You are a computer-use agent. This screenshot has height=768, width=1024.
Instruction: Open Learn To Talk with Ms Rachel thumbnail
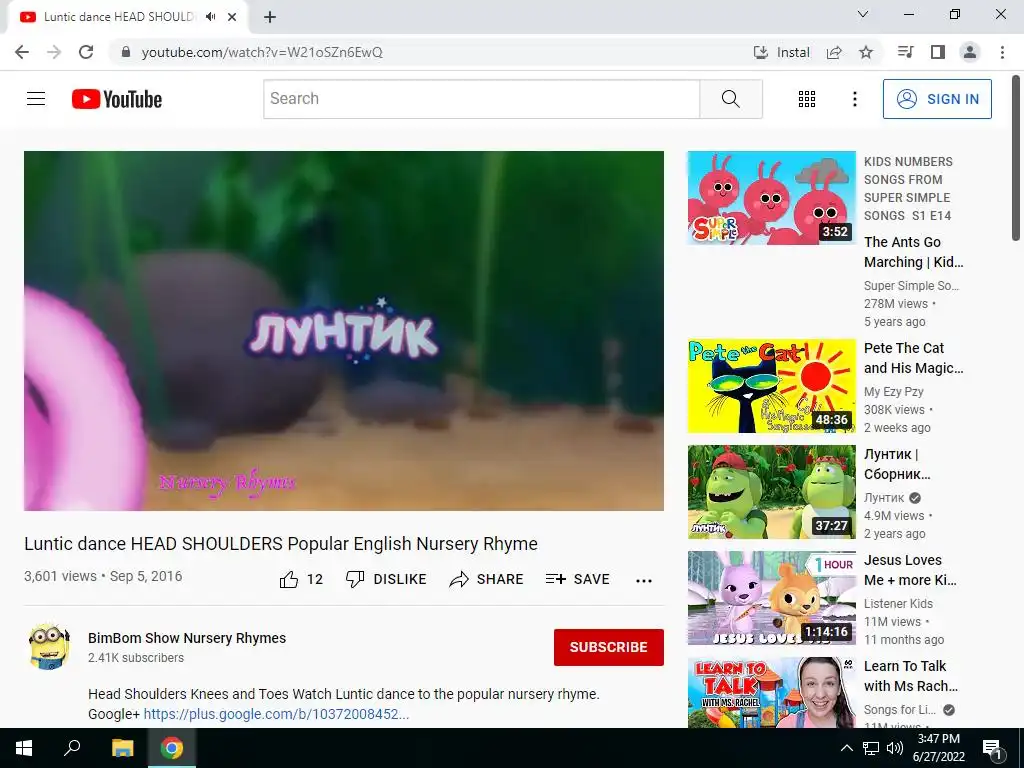coord(771,692)
